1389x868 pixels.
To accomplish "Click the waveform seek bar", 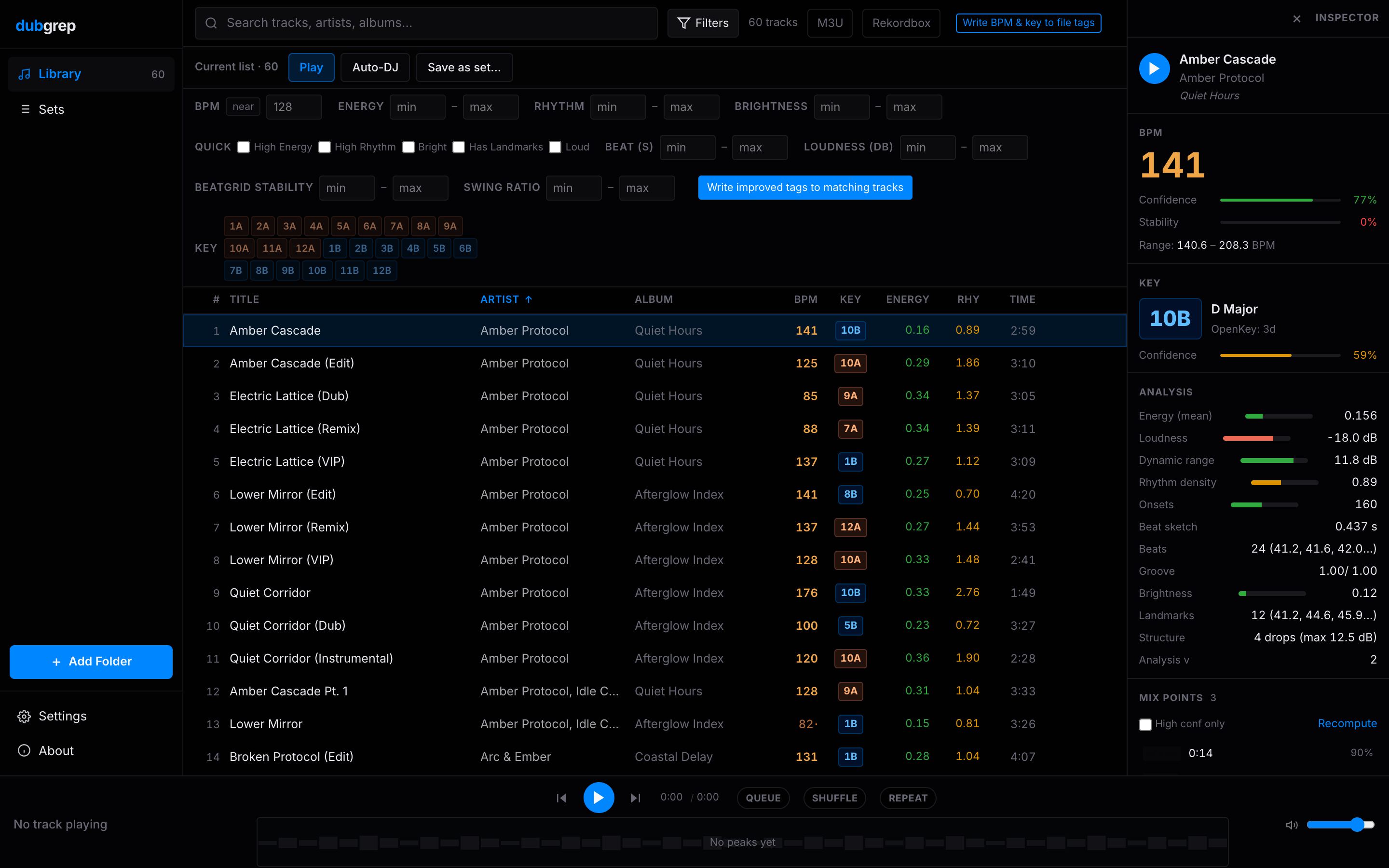I will (742, 841).
